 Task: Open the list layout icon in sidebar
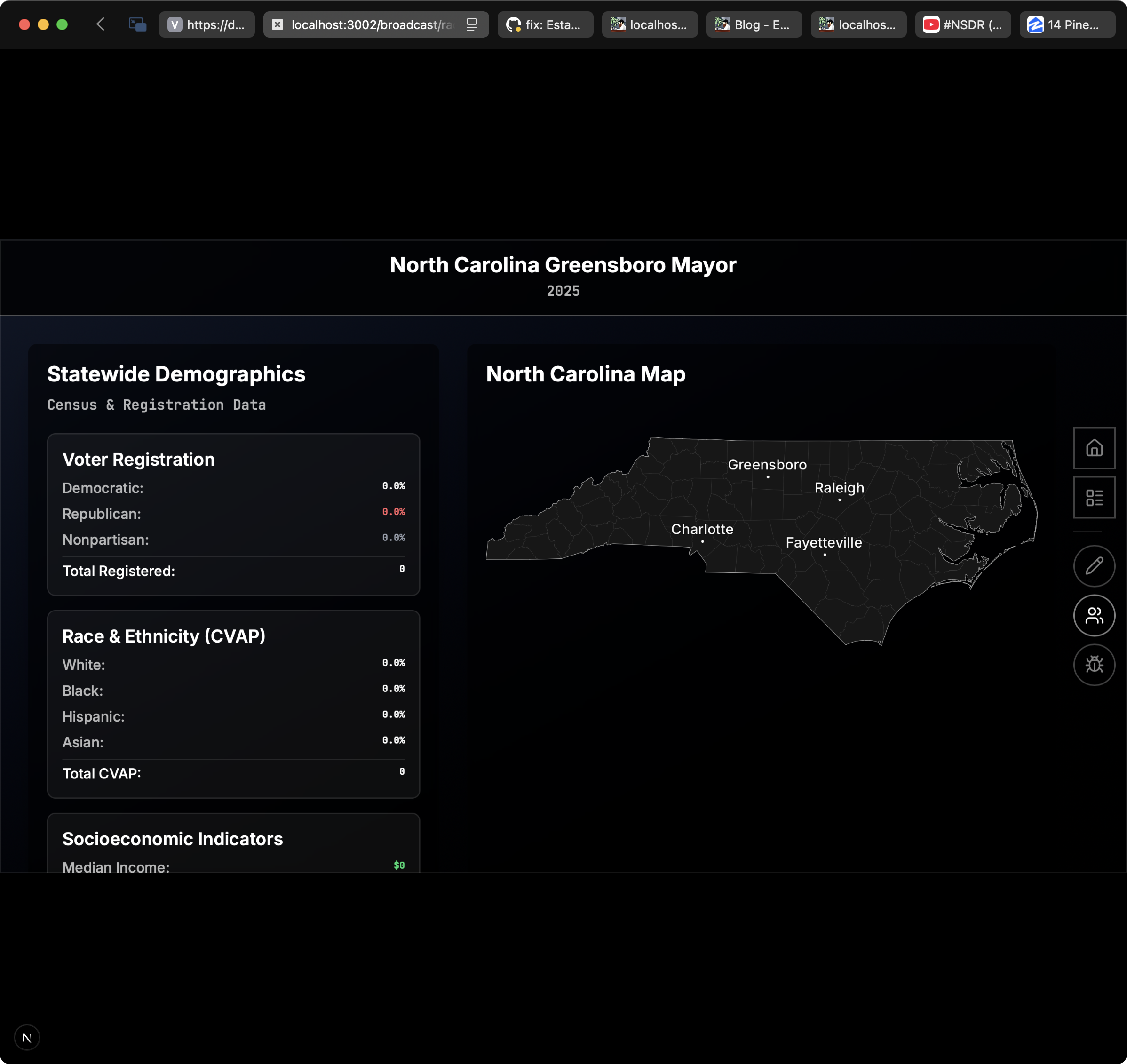(x=1094, y=497)
